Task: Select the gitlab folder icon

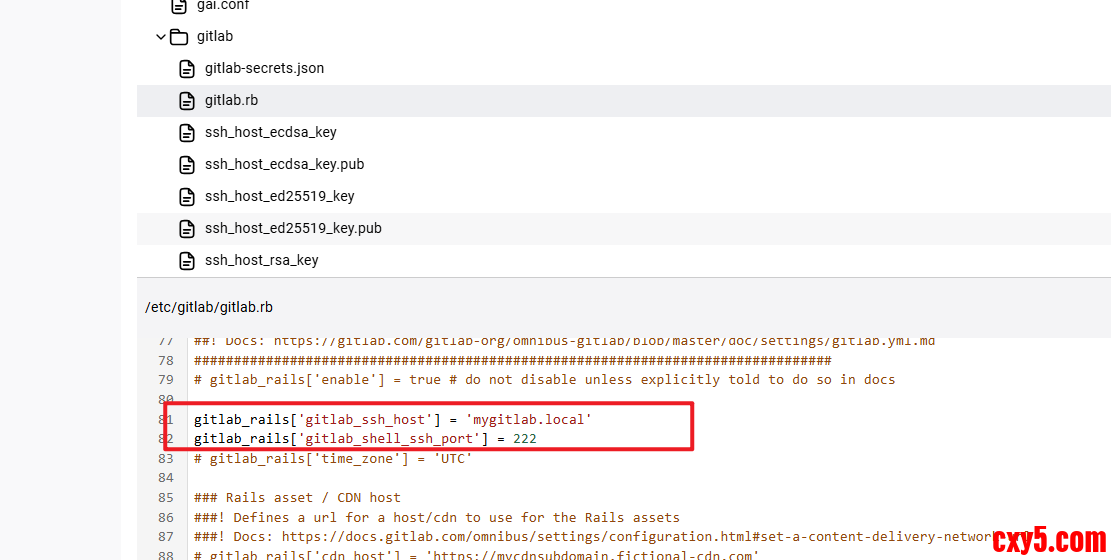Action: (x=179, y=37)
